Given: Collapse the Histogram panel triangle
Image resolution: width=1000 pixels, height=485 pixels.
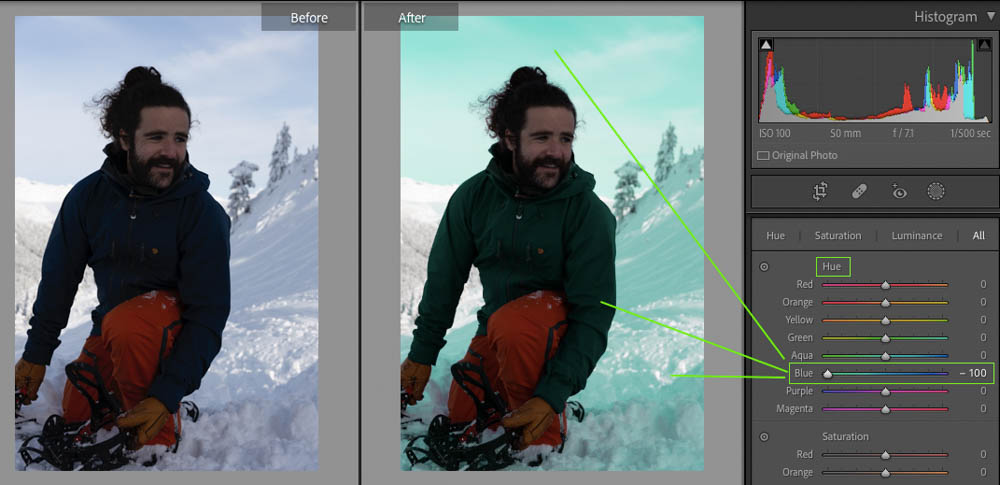Looking at the screenshot, I should 990,17.
